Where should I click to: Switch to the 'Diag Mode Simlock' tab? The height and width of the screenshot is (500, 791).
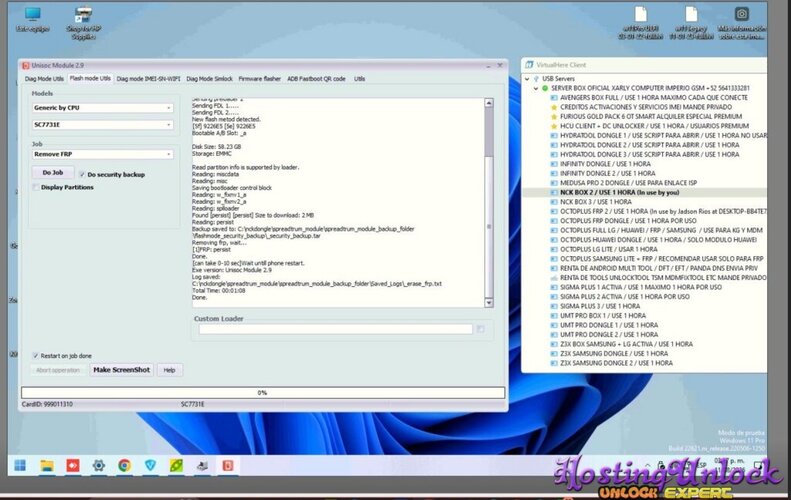[209, 79]
